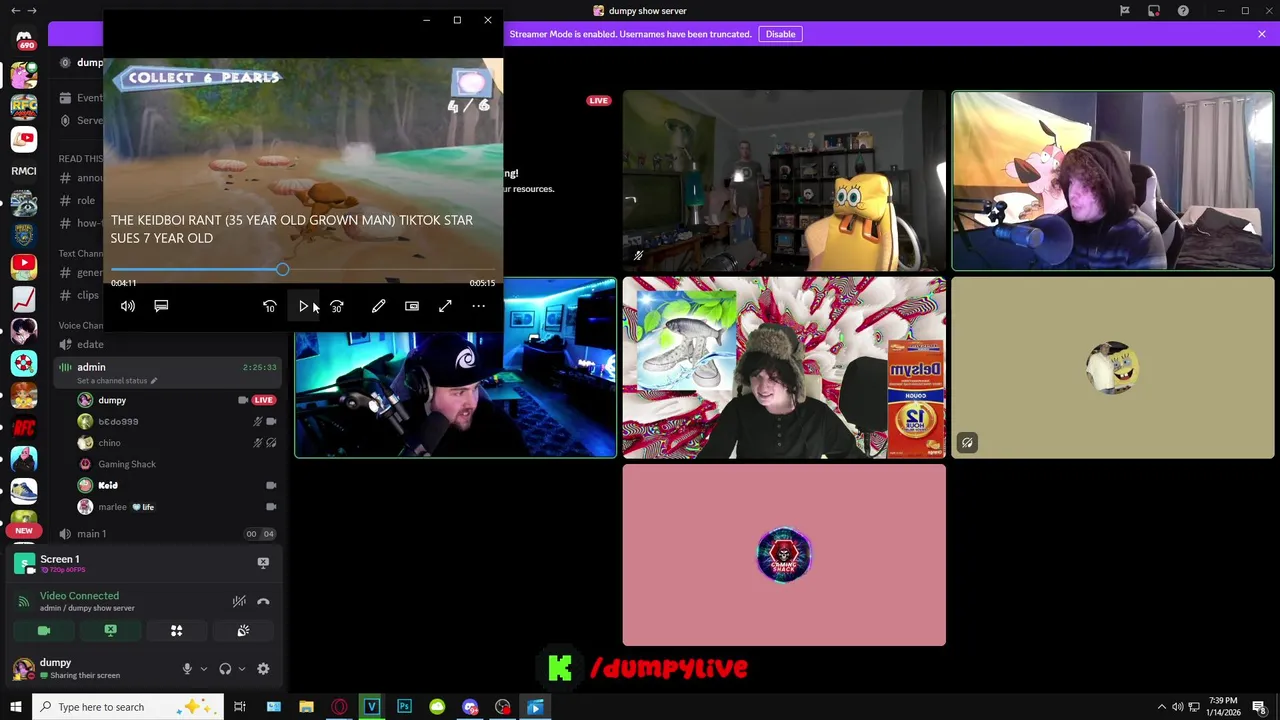Go back using Discord back arrow
Viewport: 1280px width, 720px height.
[15, 11]
